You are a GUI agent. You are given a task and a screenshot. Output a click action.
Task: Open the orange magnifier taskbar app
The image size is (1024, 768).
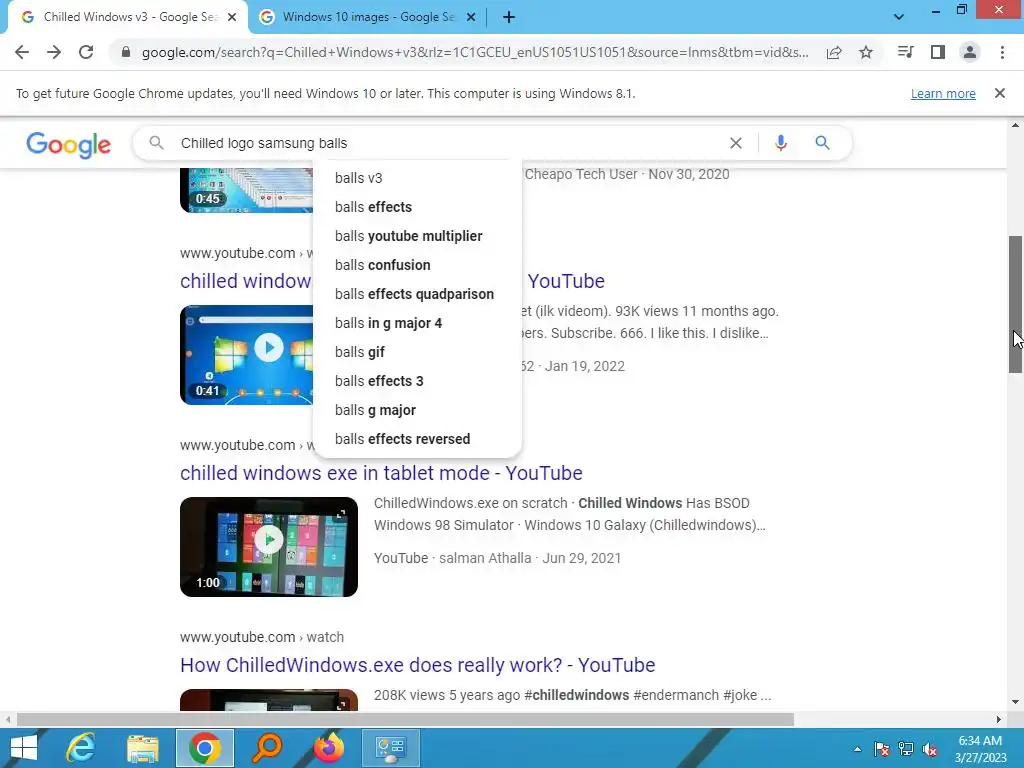tap(267, 748)
